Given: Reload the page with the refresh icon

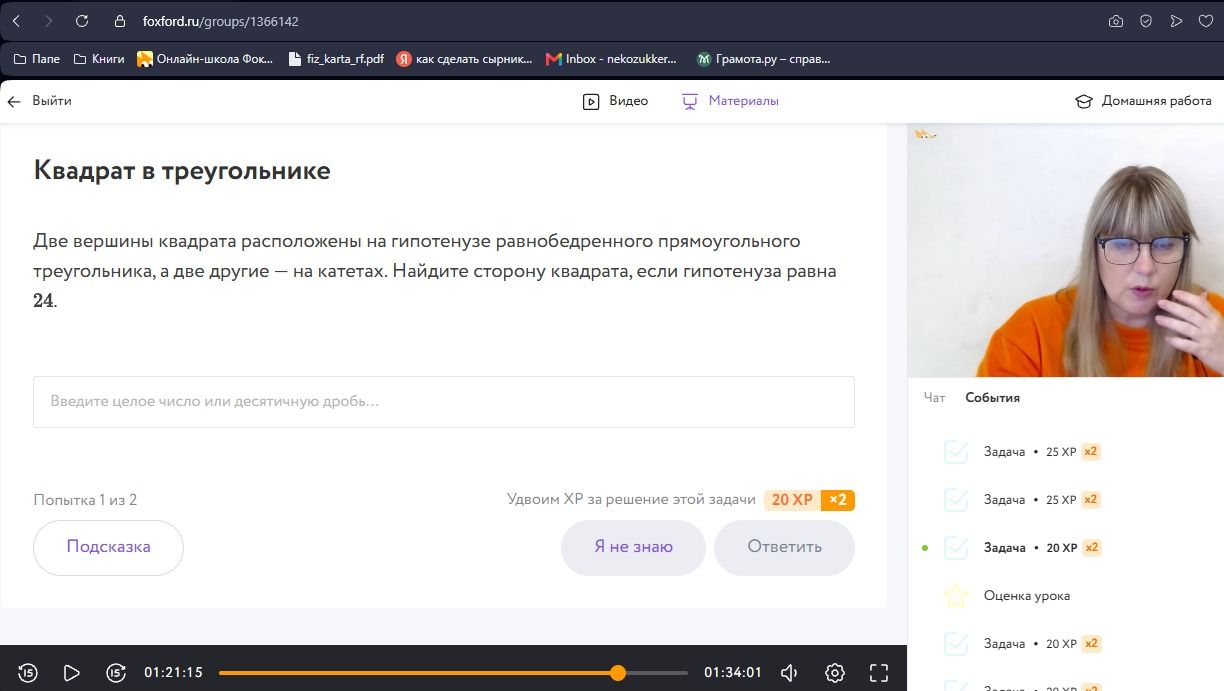Looking at the screenshot, I should pyautogui.click(x=82, y=21).
